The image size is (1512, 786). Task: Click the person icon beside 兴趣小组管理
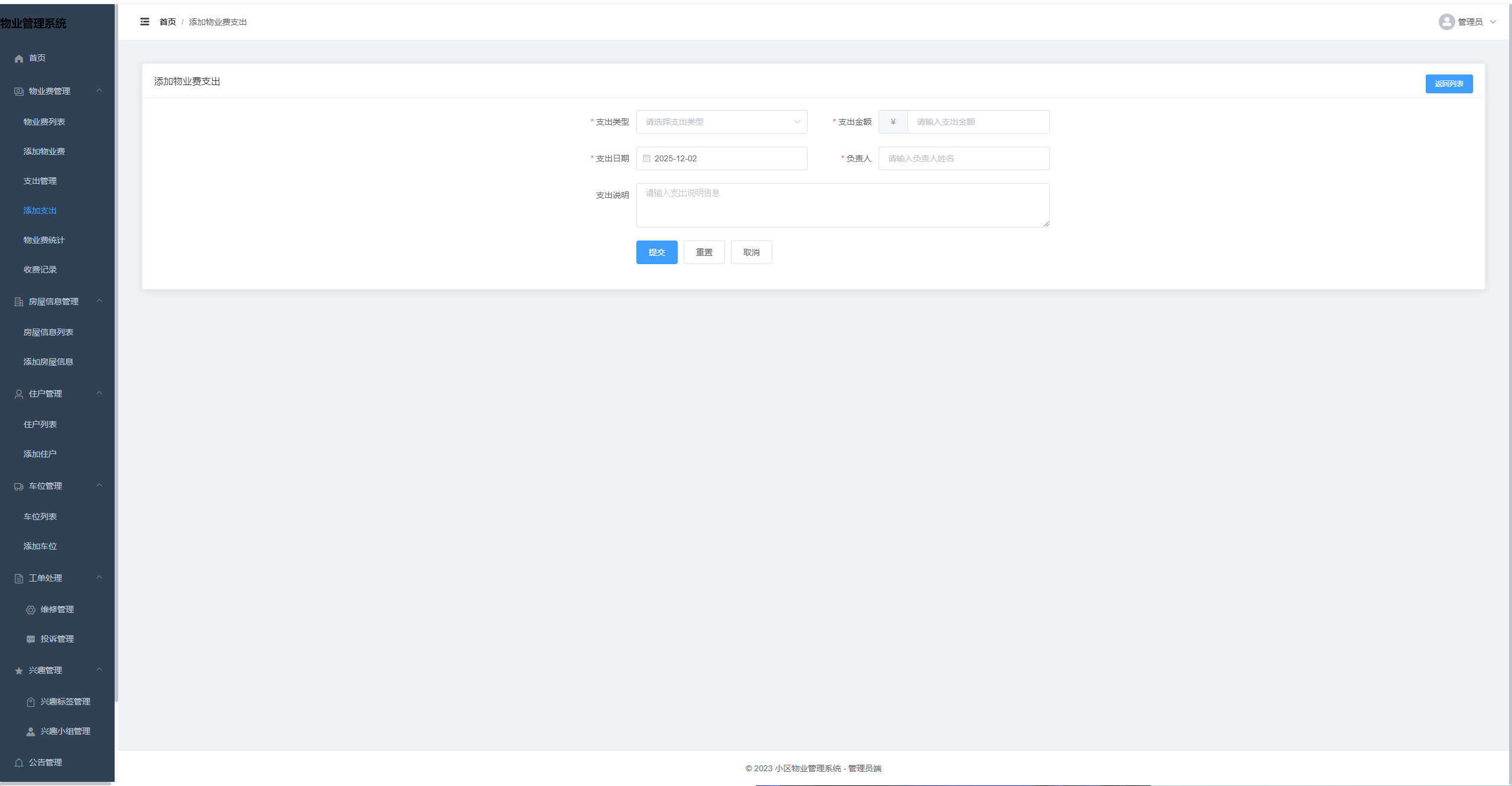coord(31,732)
